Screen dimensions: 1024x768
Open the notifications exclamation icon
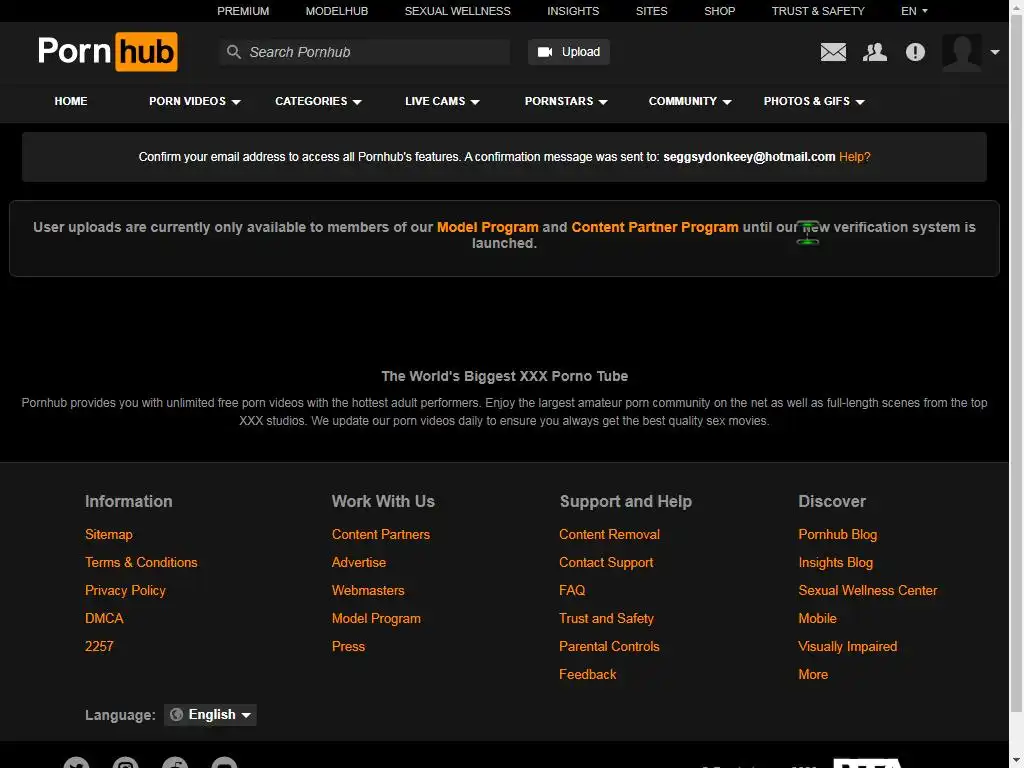click(915, 52)
